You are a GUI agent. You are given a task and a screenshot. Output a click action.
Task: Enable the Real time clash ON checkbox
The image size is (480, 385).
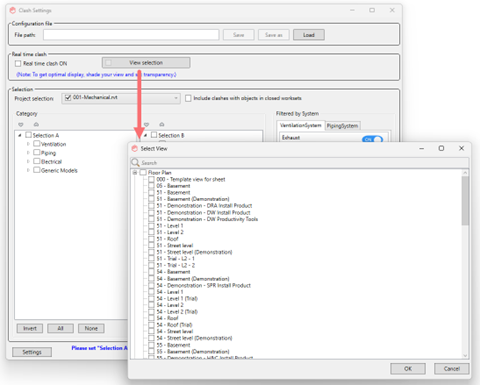click(x=18, y=63)
